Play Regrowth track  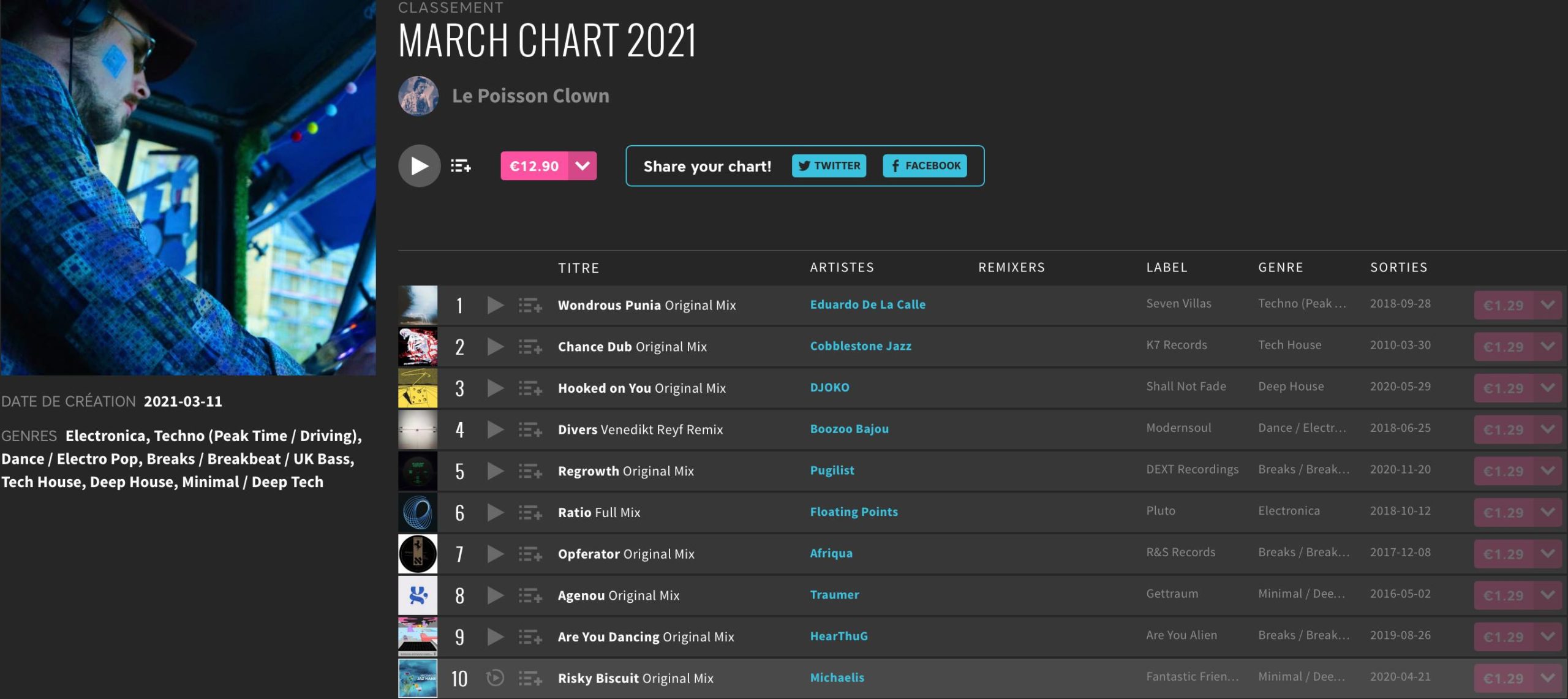tap(495, 471)
